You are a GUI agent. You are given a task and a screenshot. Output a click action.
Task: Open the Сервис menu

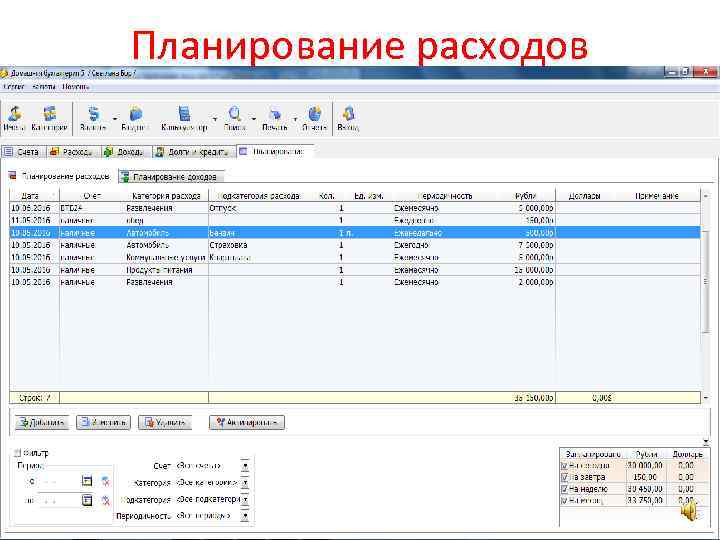[x=13, y=87]
